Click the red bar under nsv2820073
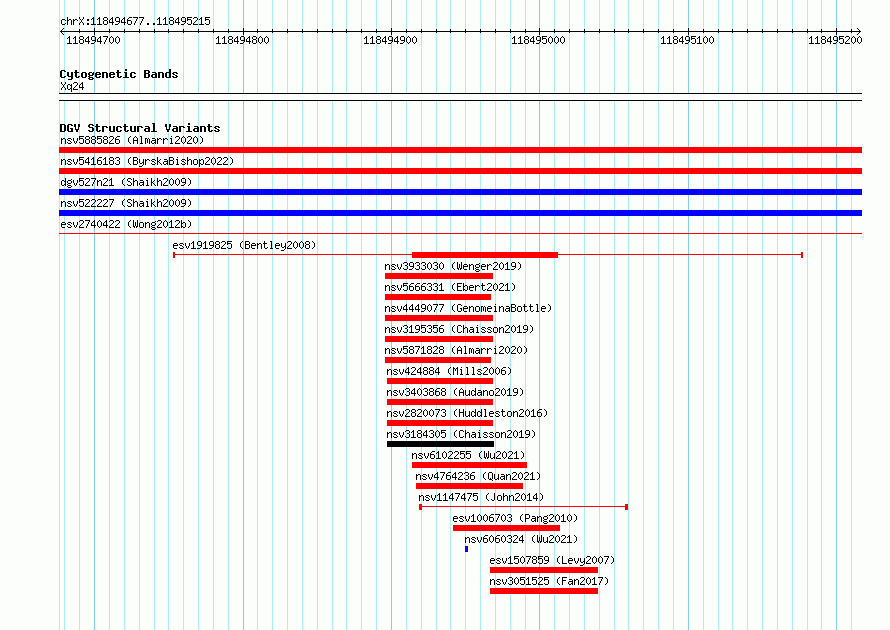 440,423
